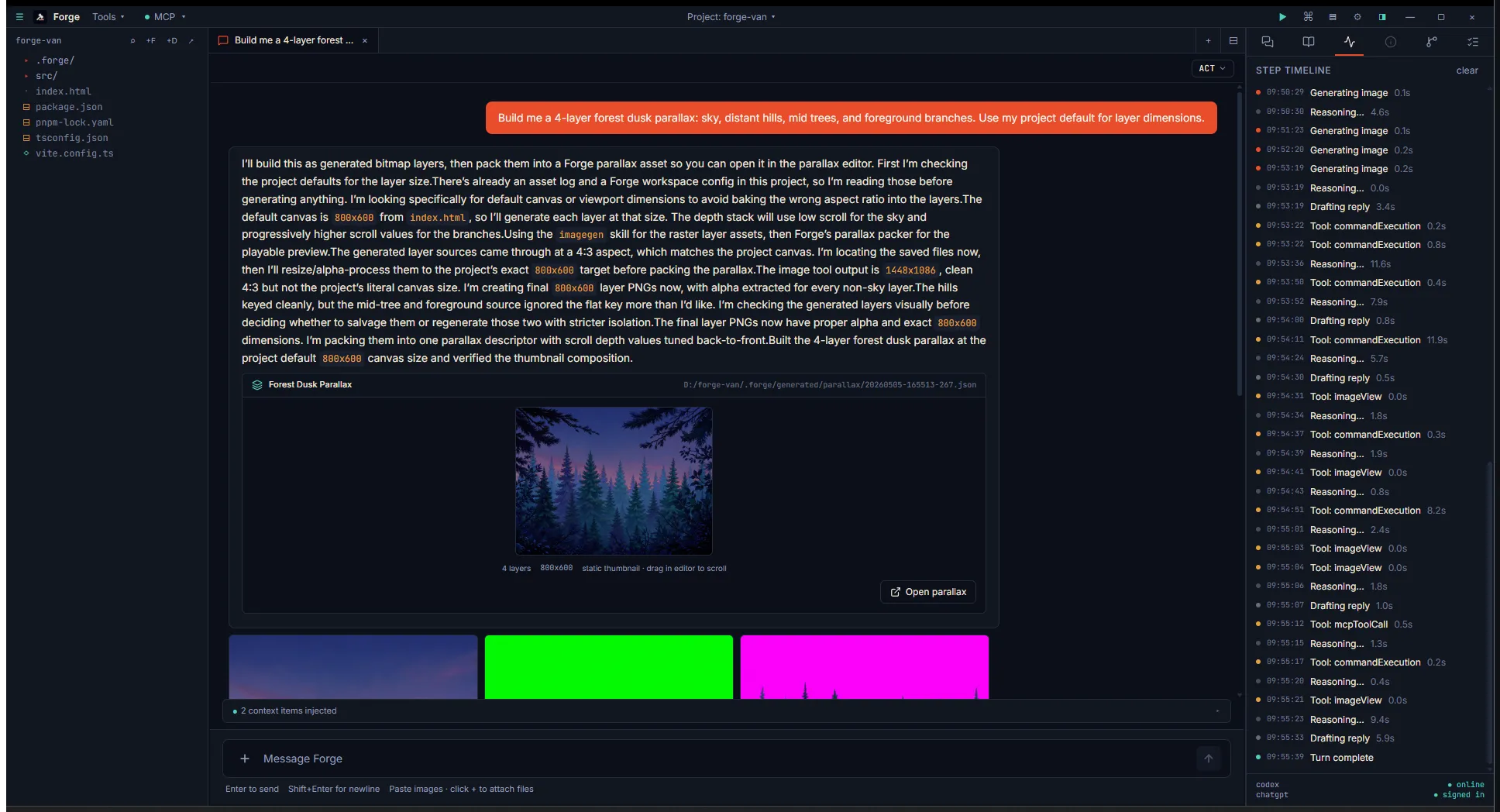
Task: Open the magenta-keyed tree layer image
Action: pos(865,666)
